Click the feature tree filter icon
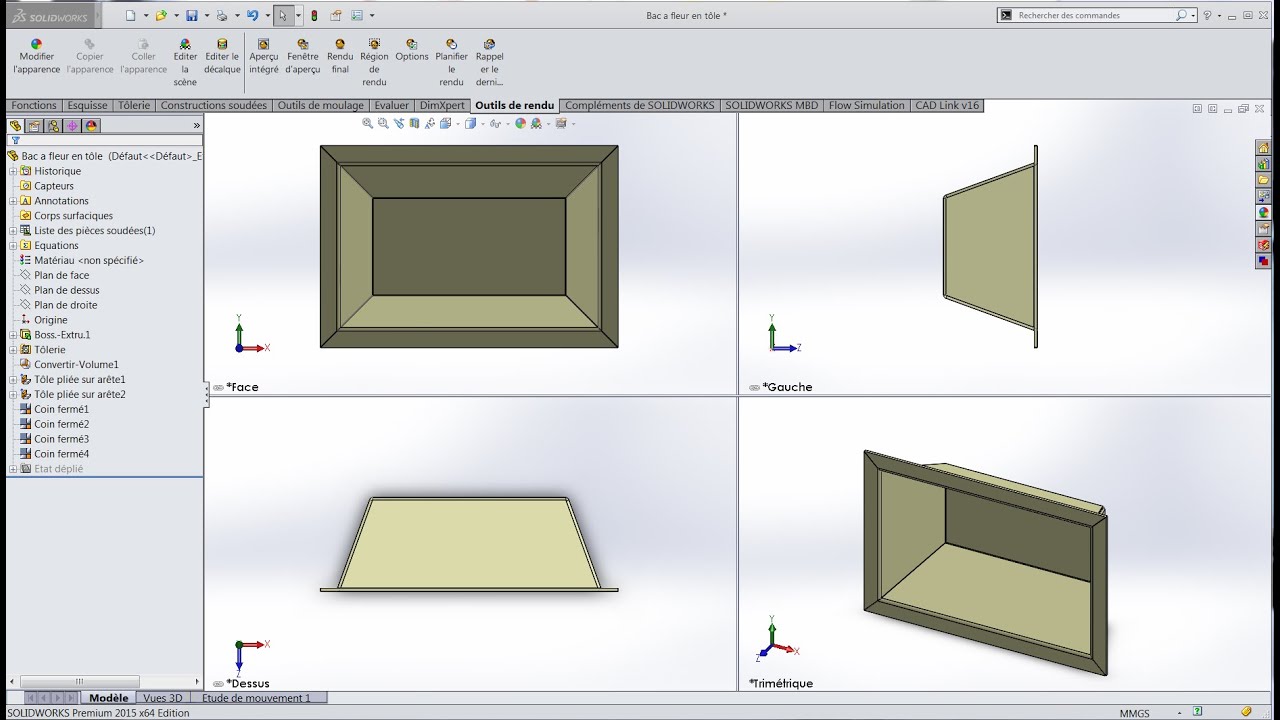The image size is (1280, 720). [x=15, y=141]
